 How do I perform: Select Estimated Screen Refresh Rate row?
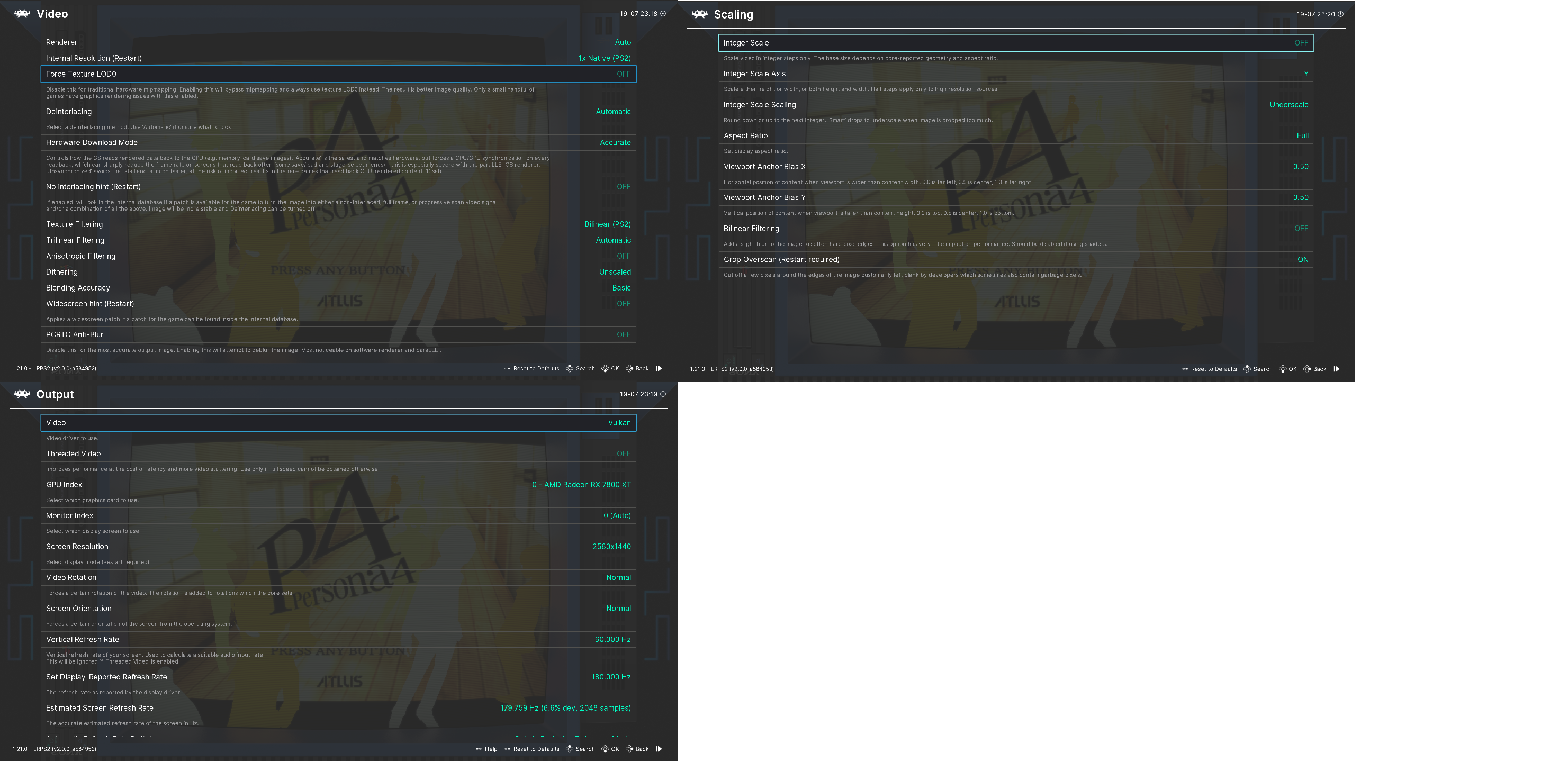coord(338,709)
